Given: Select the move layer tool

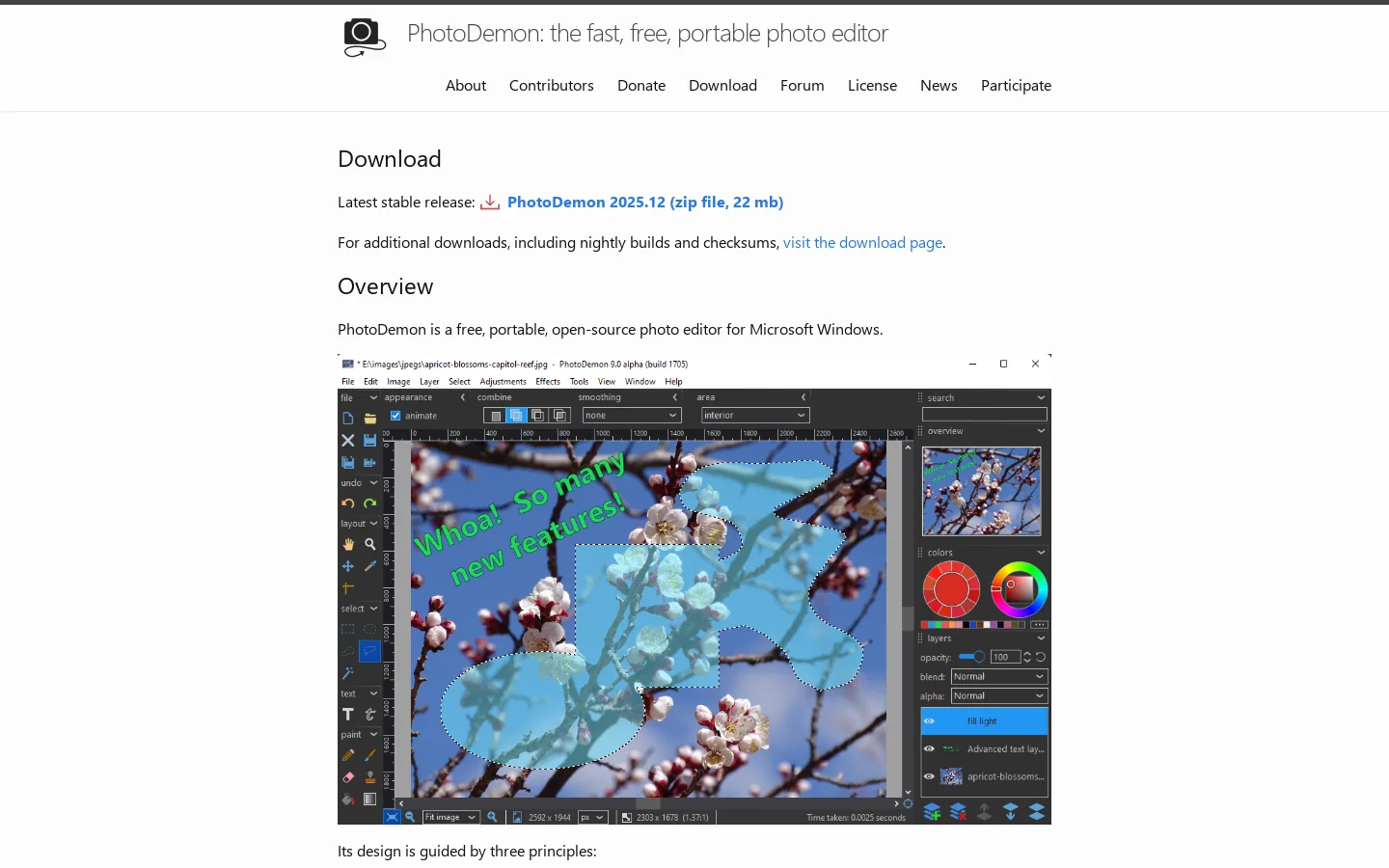Looking at the screenshot, I should click(x=348, y=566).
